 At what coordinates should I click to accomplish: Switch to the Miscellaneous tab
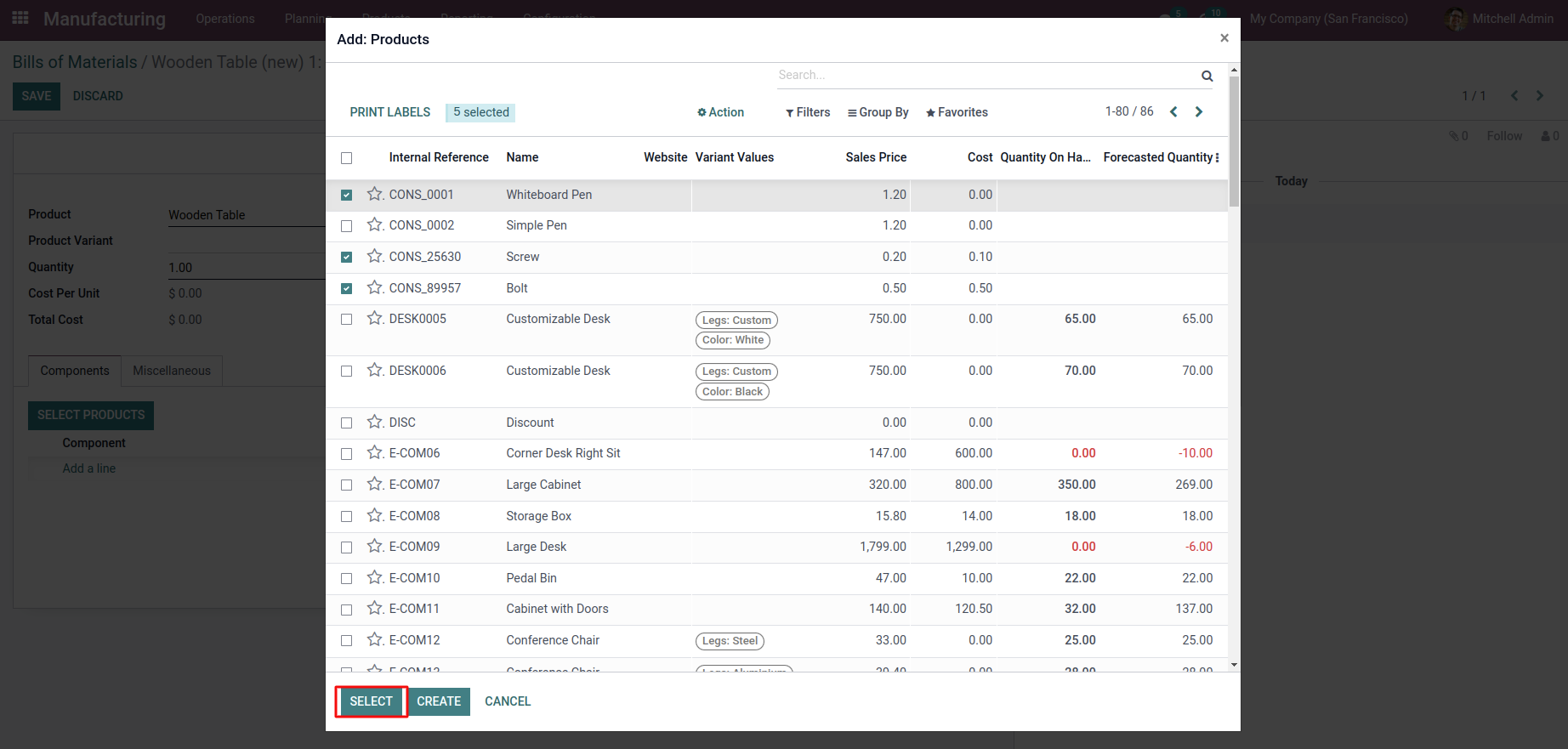pyautogui.click(x=172, y=371)
